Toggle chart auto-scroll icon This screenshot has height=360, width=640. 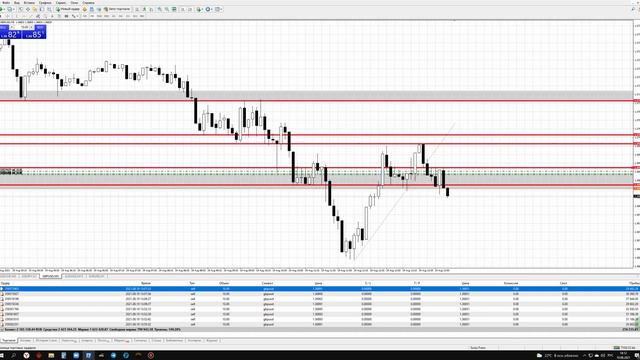(x=182, y=9)
